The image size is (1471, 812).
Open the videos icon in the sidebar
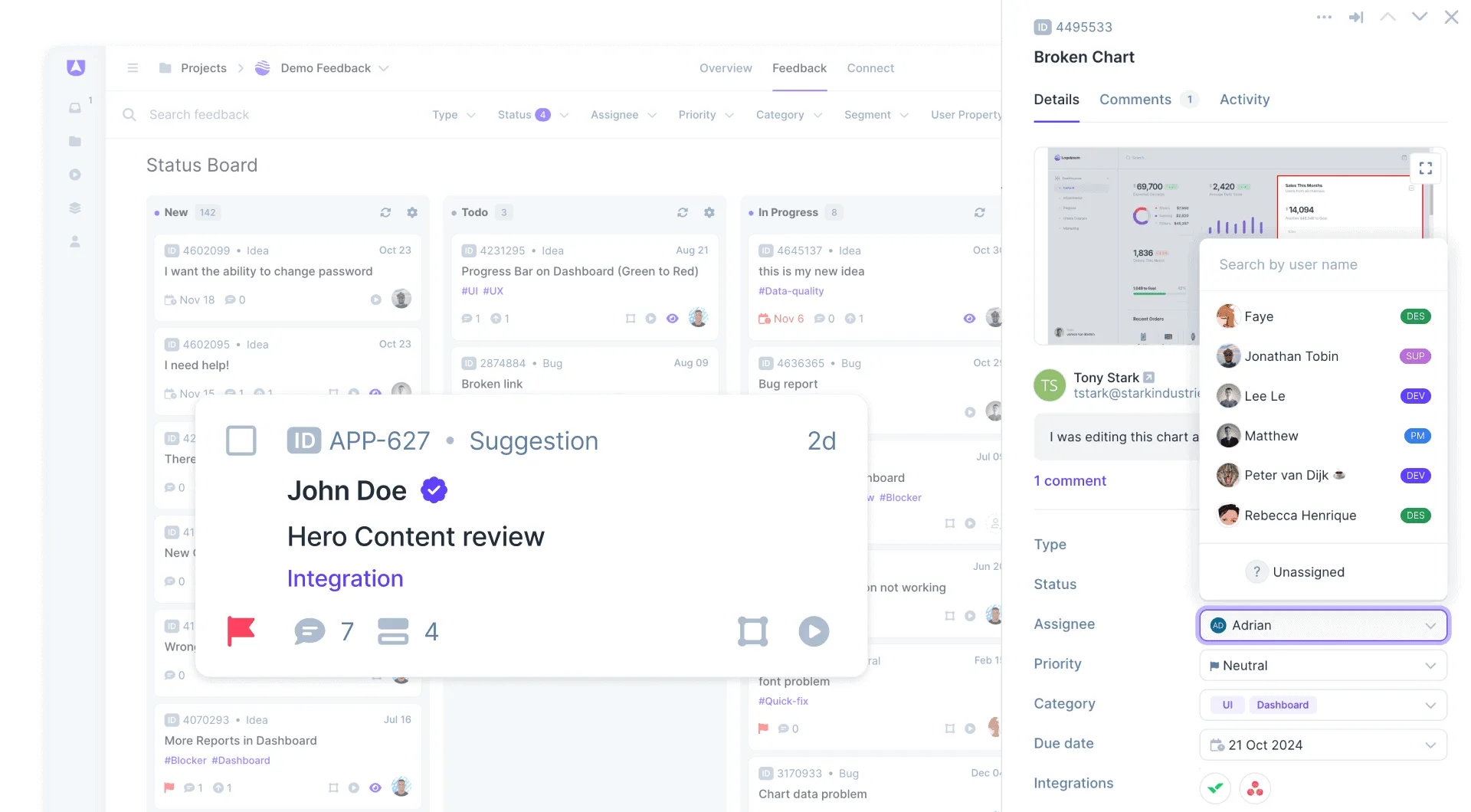coord(74,174)
